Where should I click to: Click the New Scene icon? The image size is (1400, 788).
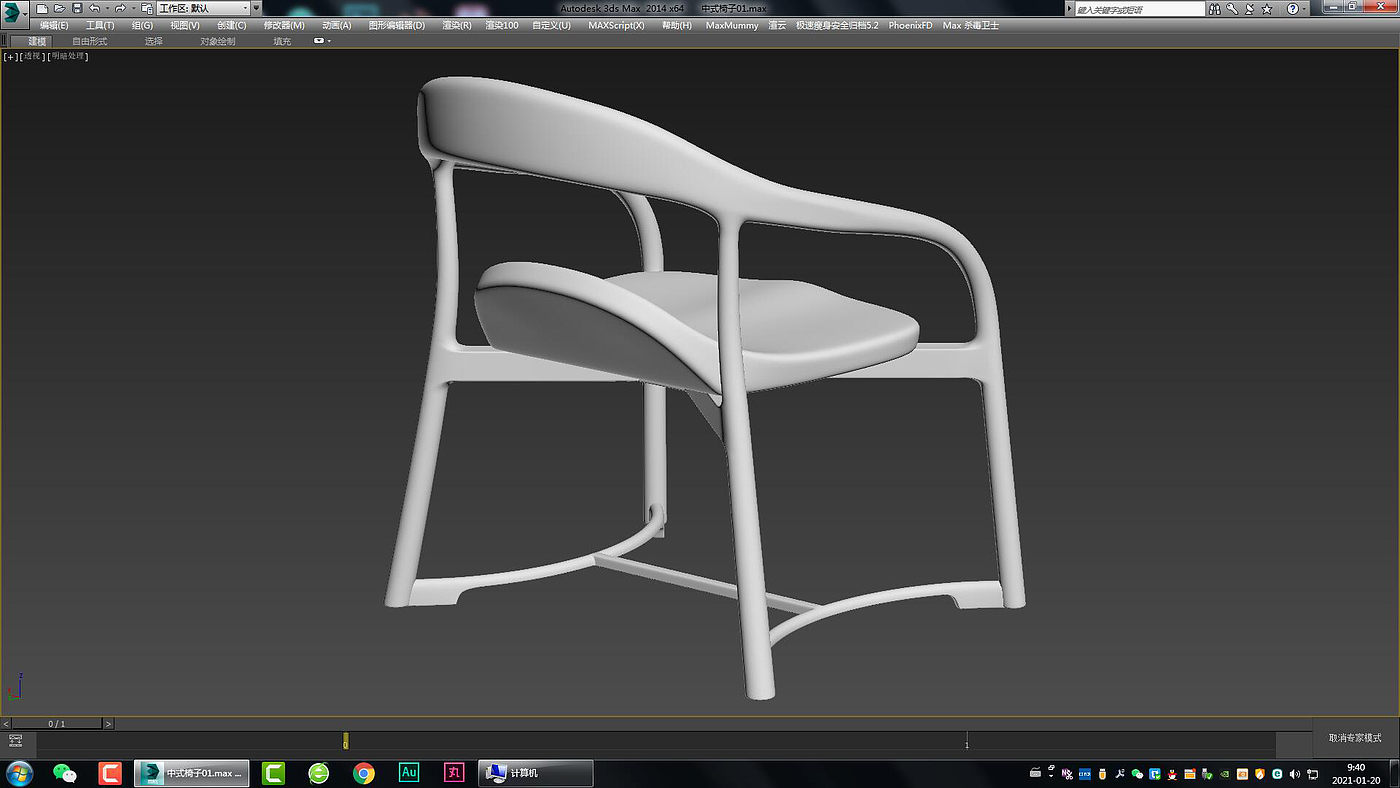point(42,8)
